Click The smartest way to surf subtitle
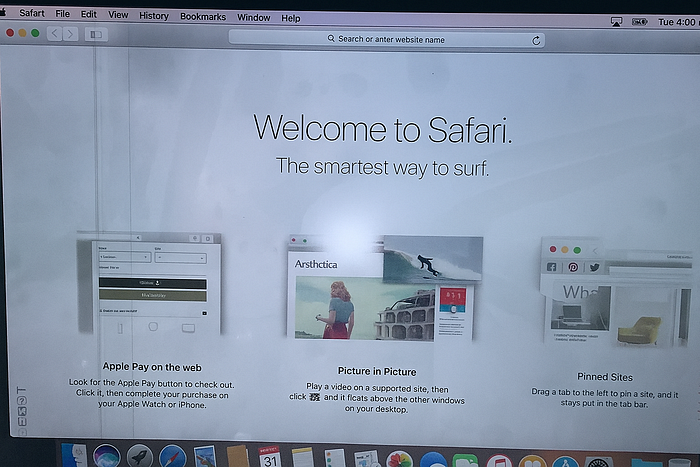Viewport: 700px width, 467px height. (382, 167)
